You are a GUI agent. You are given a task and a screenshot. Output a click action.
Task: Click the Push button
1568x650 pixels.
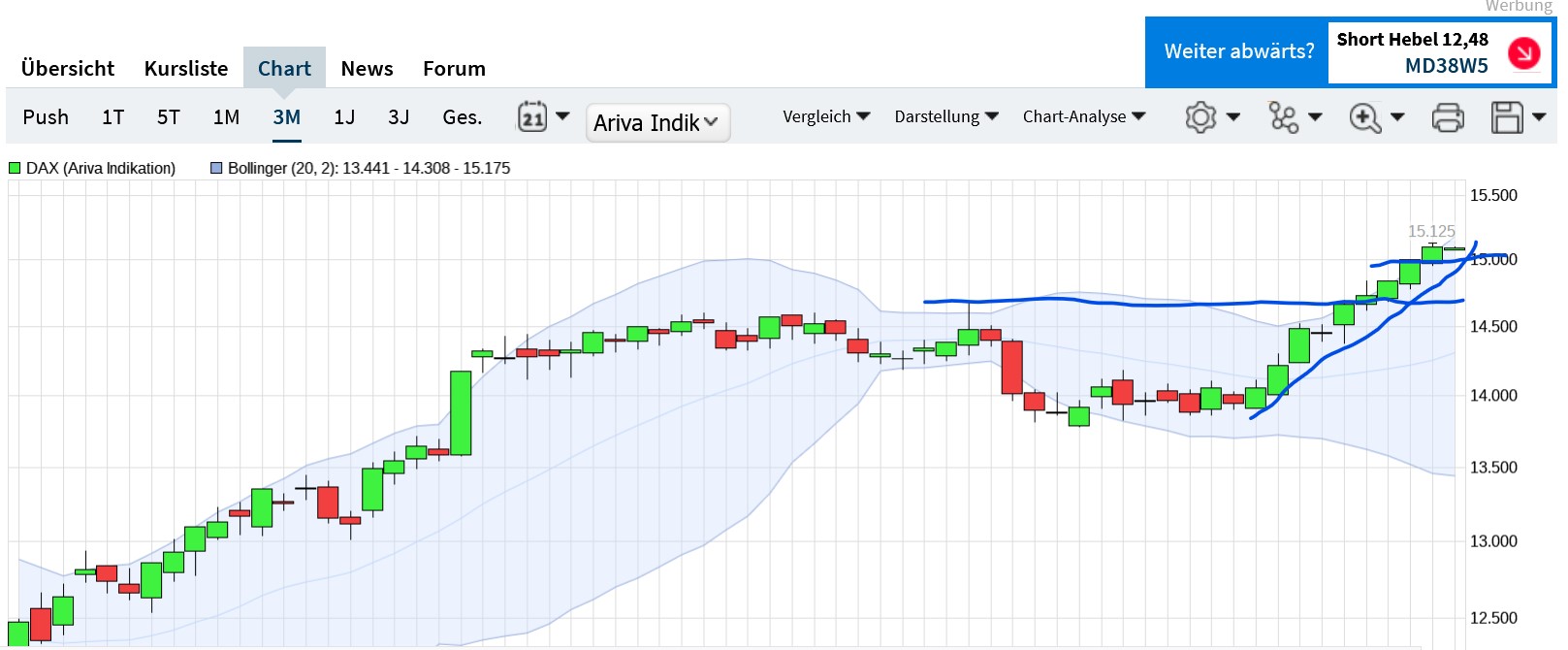tap(46, 117)
